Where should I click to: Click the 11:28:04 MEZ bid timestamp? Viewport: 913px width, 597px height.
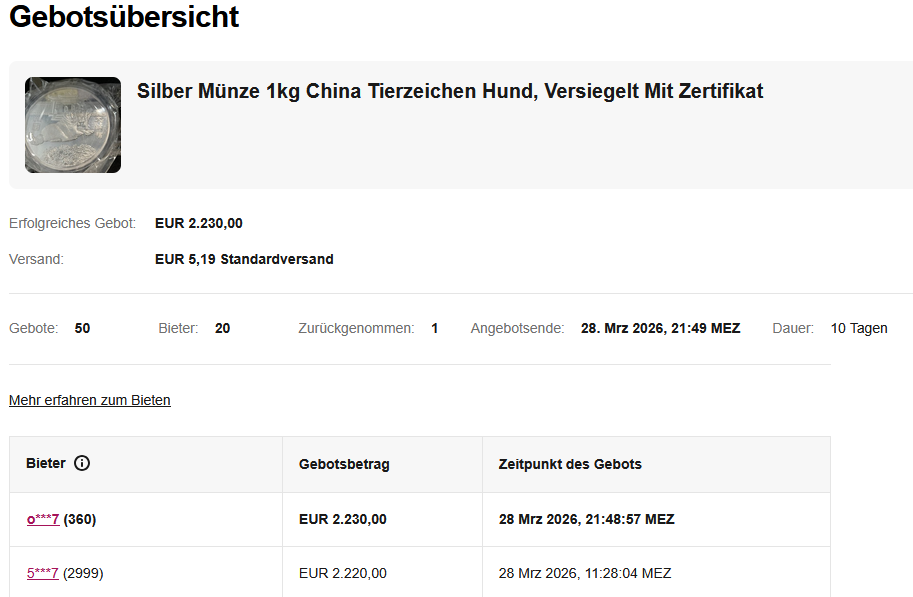click(585, 573)
